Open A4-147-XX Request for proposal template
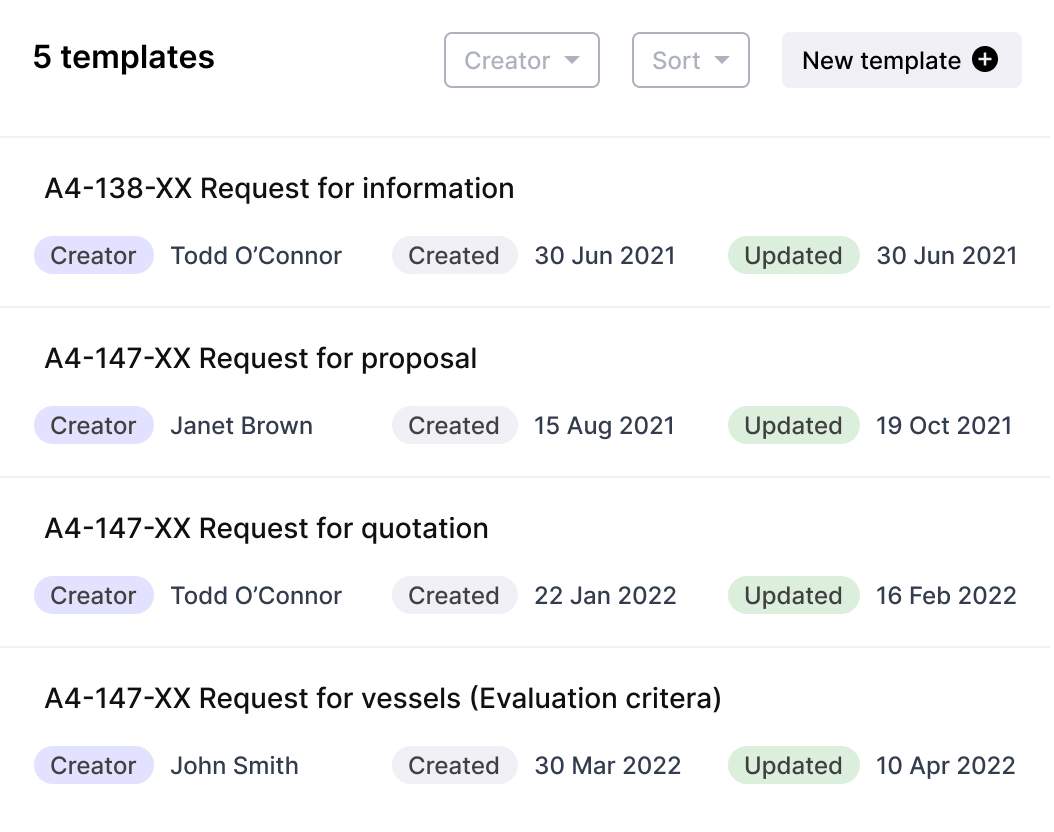The image size is (1054, 832). [x=261, y=358]
